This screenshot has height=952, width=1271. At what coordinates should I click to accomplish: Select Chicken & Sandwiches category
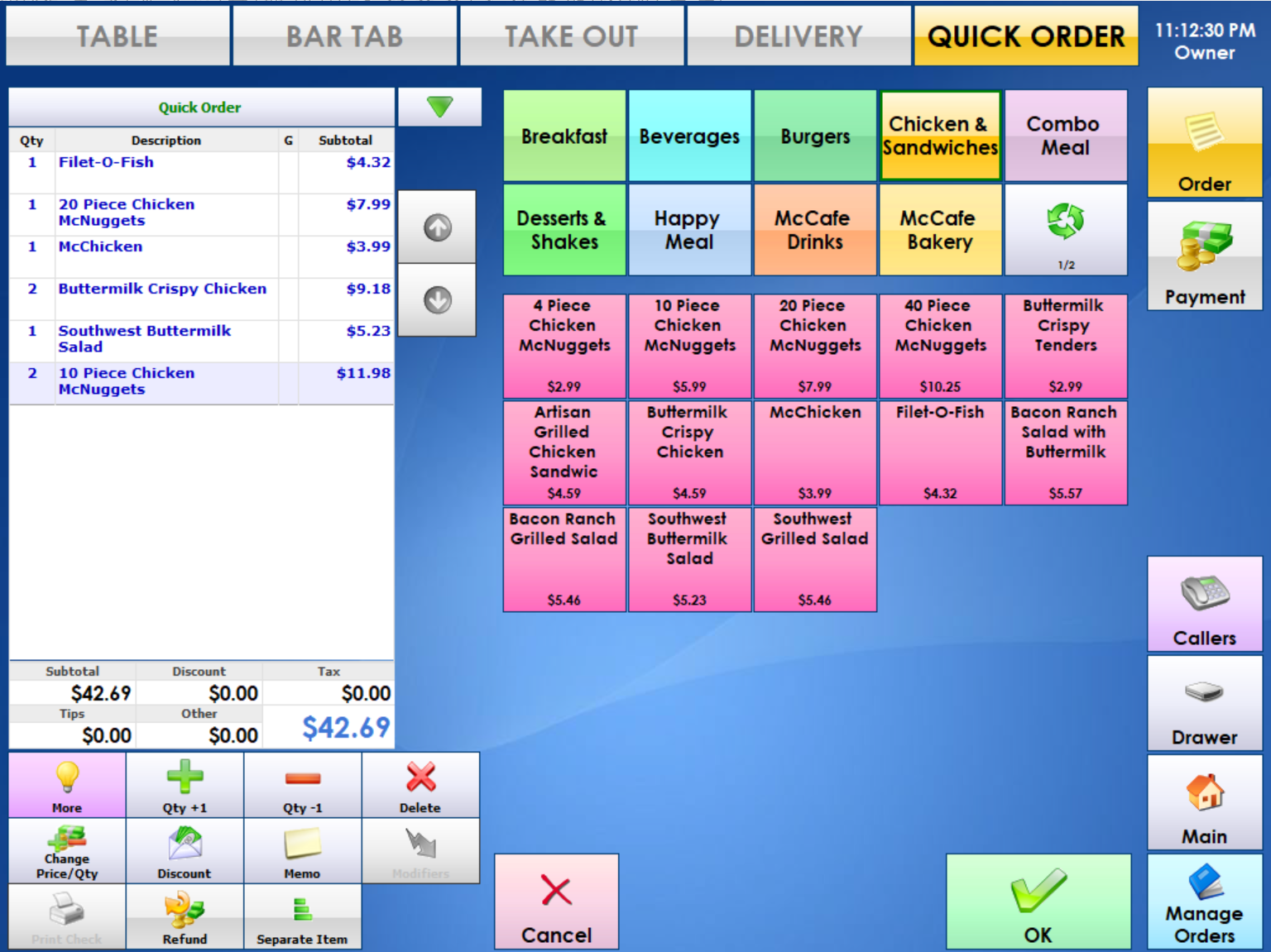pos(940,136)
